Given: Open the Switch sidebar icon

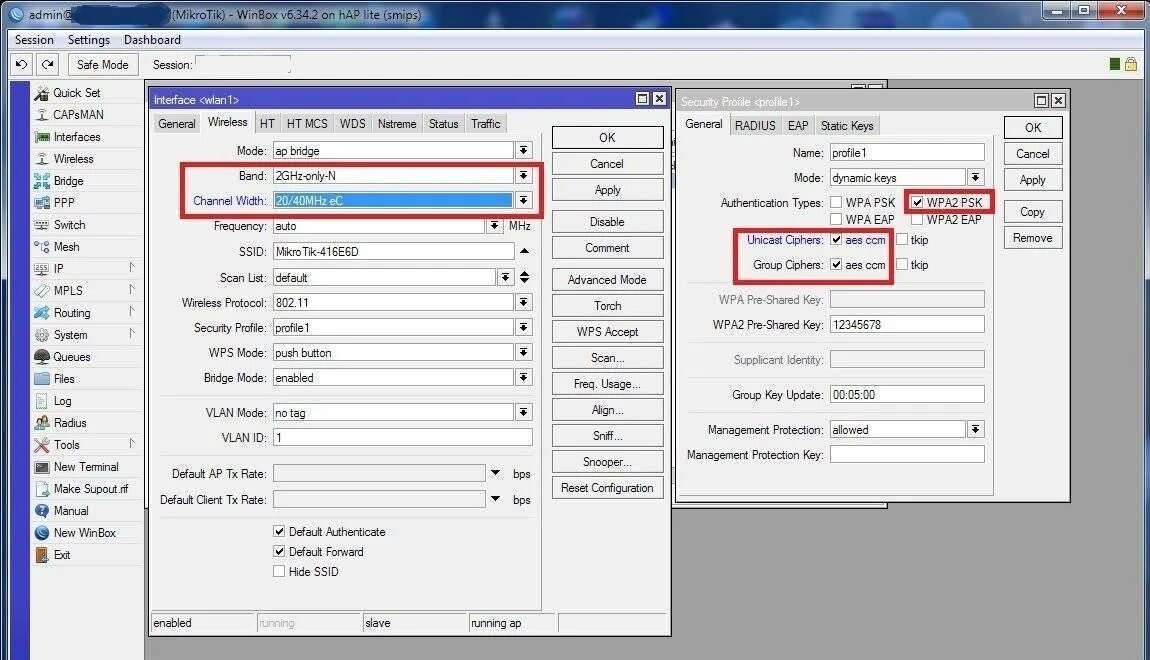Looking at the screenshot, I should tap(42, 225).
